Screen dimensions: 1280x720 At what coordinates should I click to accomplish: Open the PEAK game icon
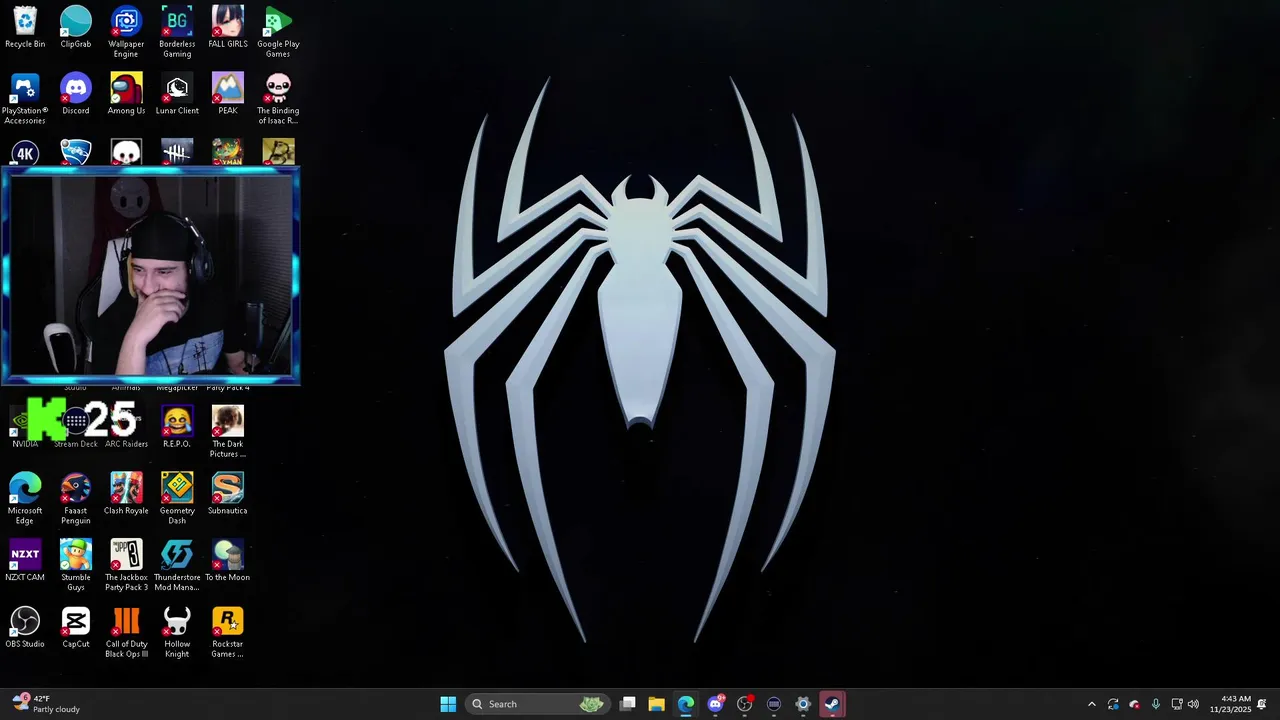coord(228,94)
